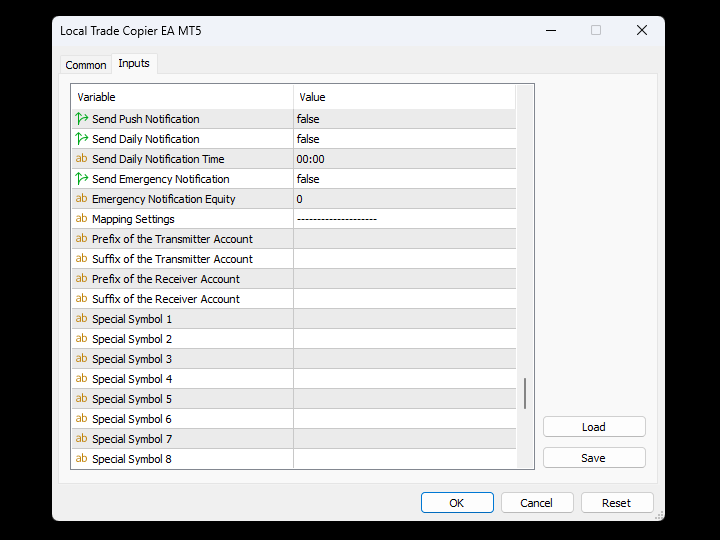
Task: Edit the Special Symbol 1 value cell
Action: [x=405, y=319]
